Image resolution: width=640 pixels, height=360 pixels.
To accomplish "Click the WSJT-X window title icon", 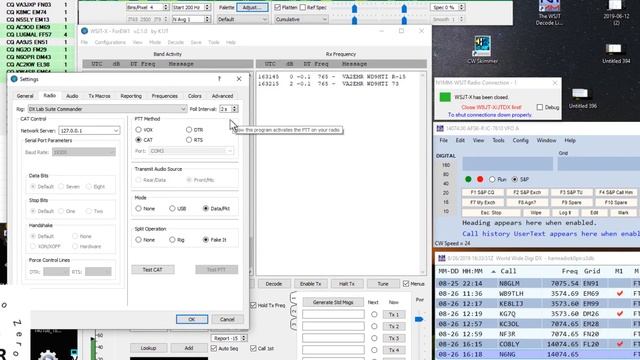I will [84, 31].
